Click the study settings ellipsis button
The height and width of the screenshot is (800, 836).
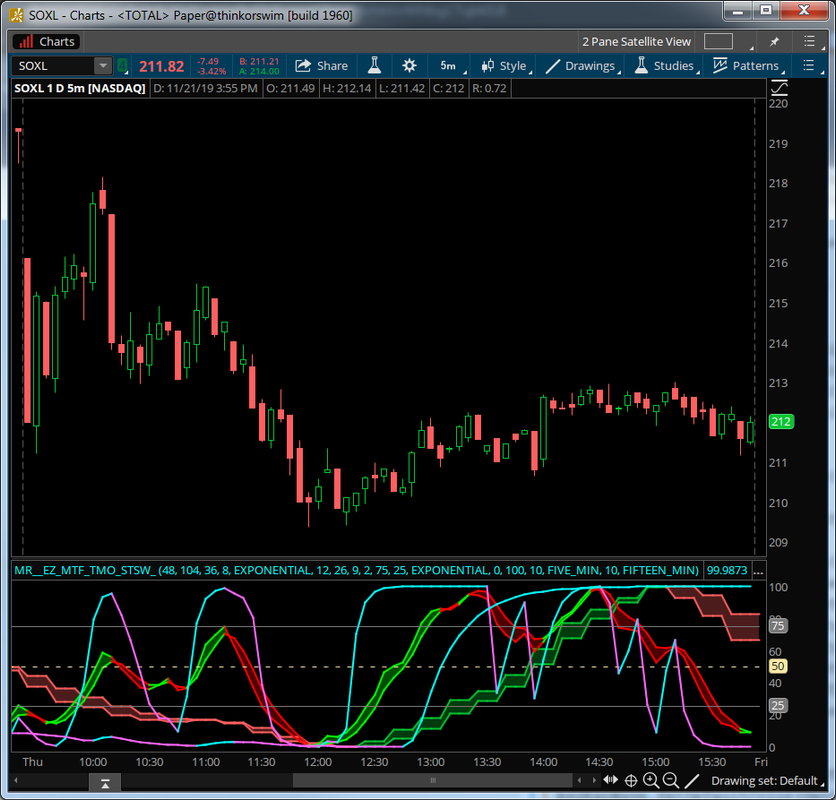point(759,570)
